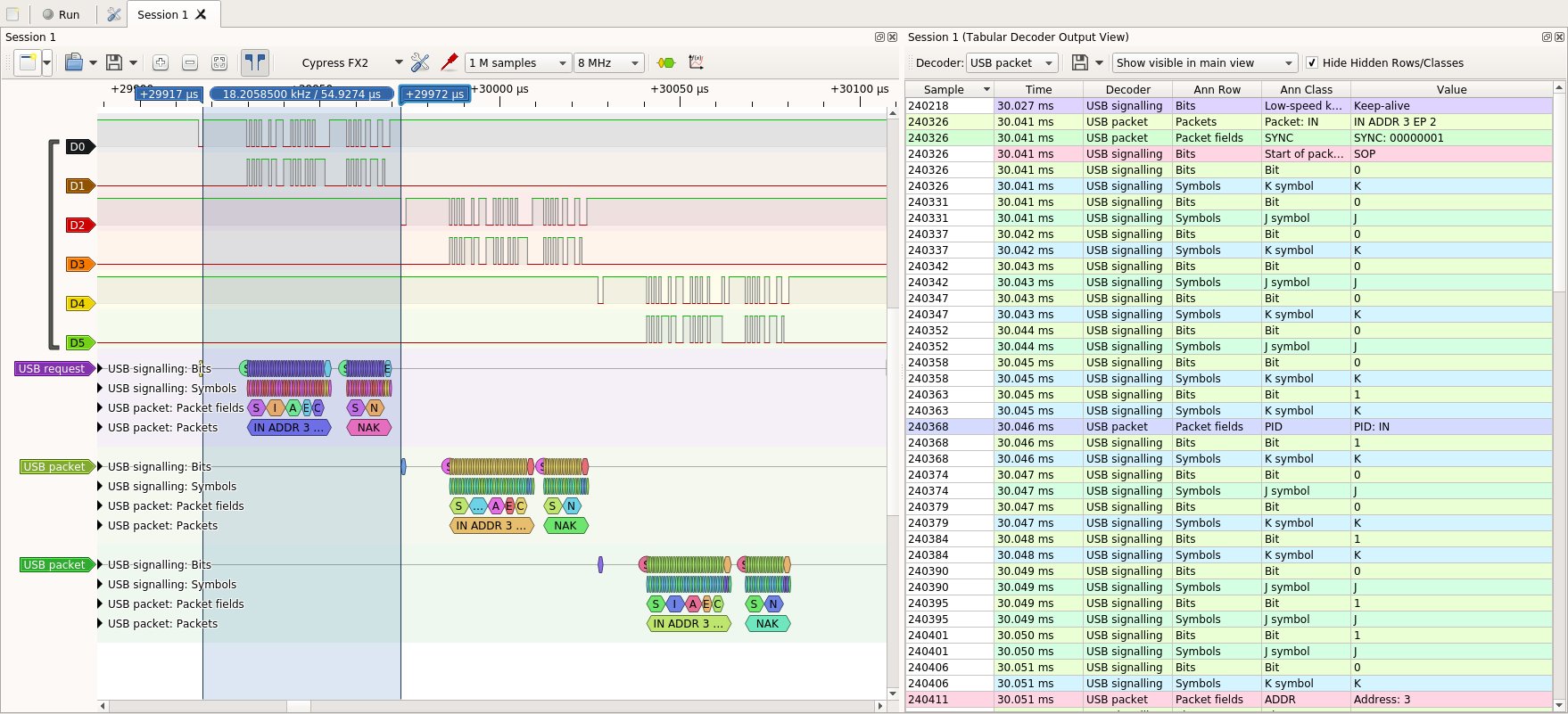Image resolution: width=1568 pixels, height=714 pixels.
Task: Sort the table by the Sample column
Action: tap(949, 89)
